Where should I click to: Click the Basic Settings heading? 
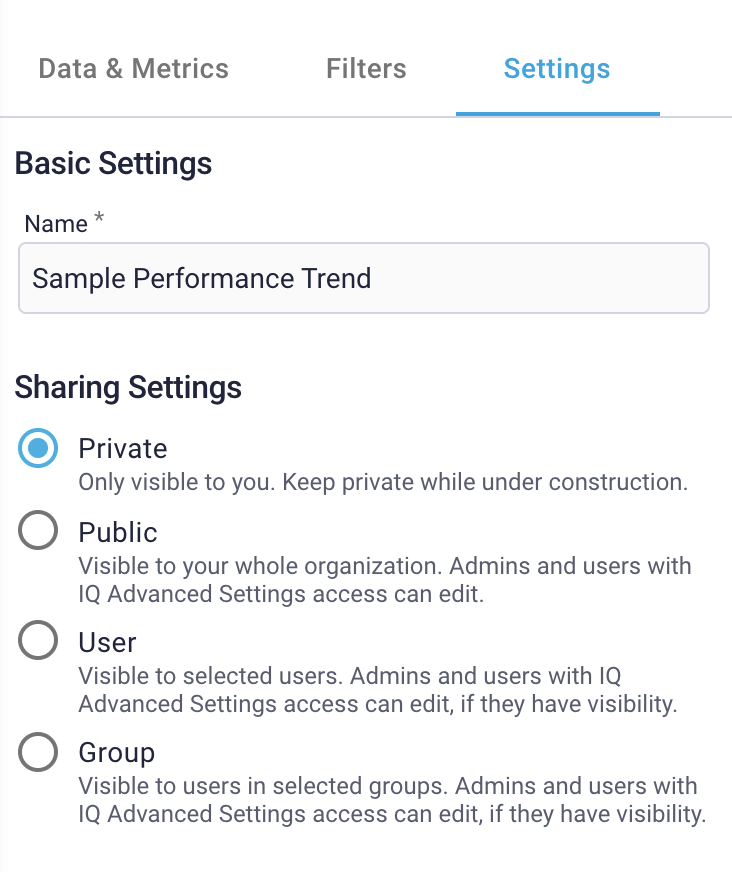point(113,163)
